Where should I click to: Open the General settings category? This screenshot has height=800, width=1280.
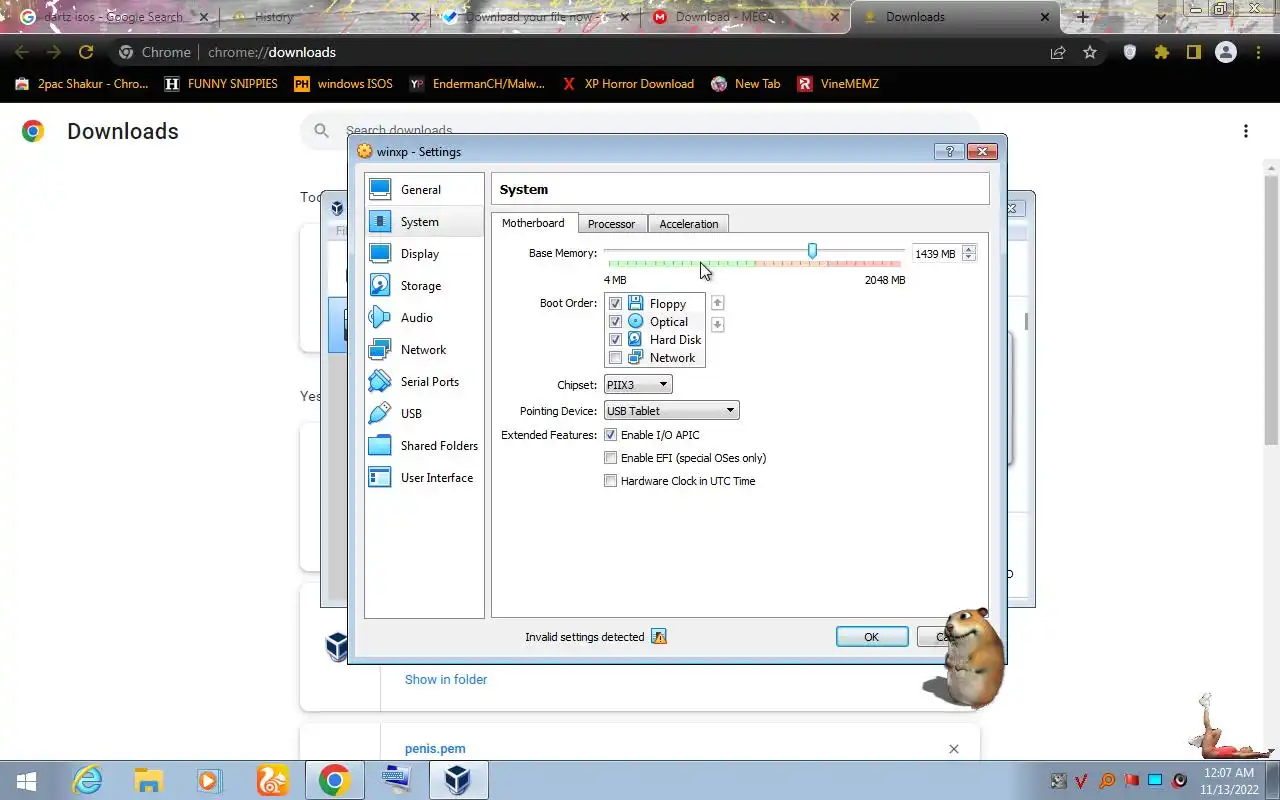(x=424, y=190)
